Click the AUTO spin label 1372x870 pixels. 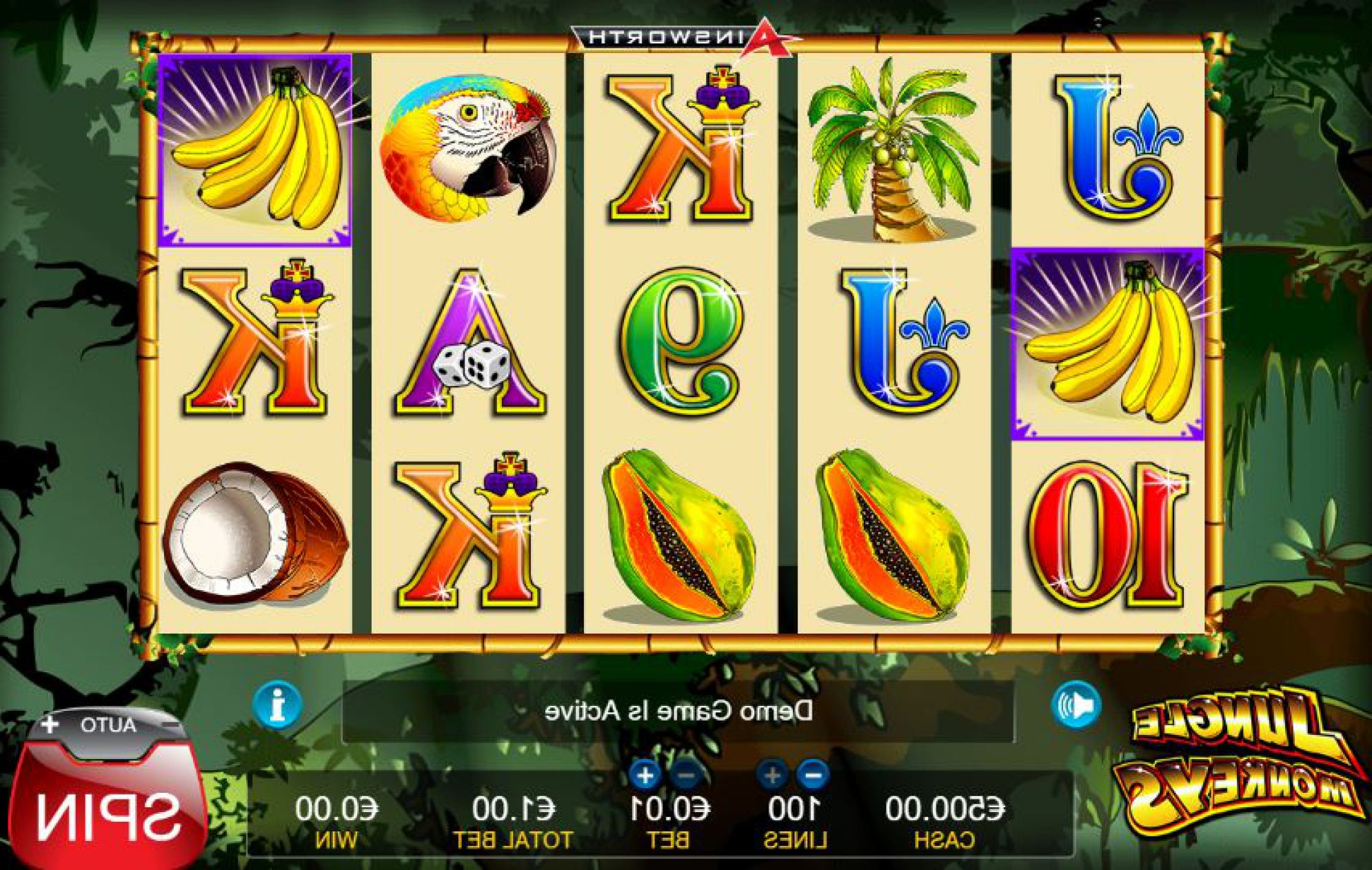click(x=108, y=725)
